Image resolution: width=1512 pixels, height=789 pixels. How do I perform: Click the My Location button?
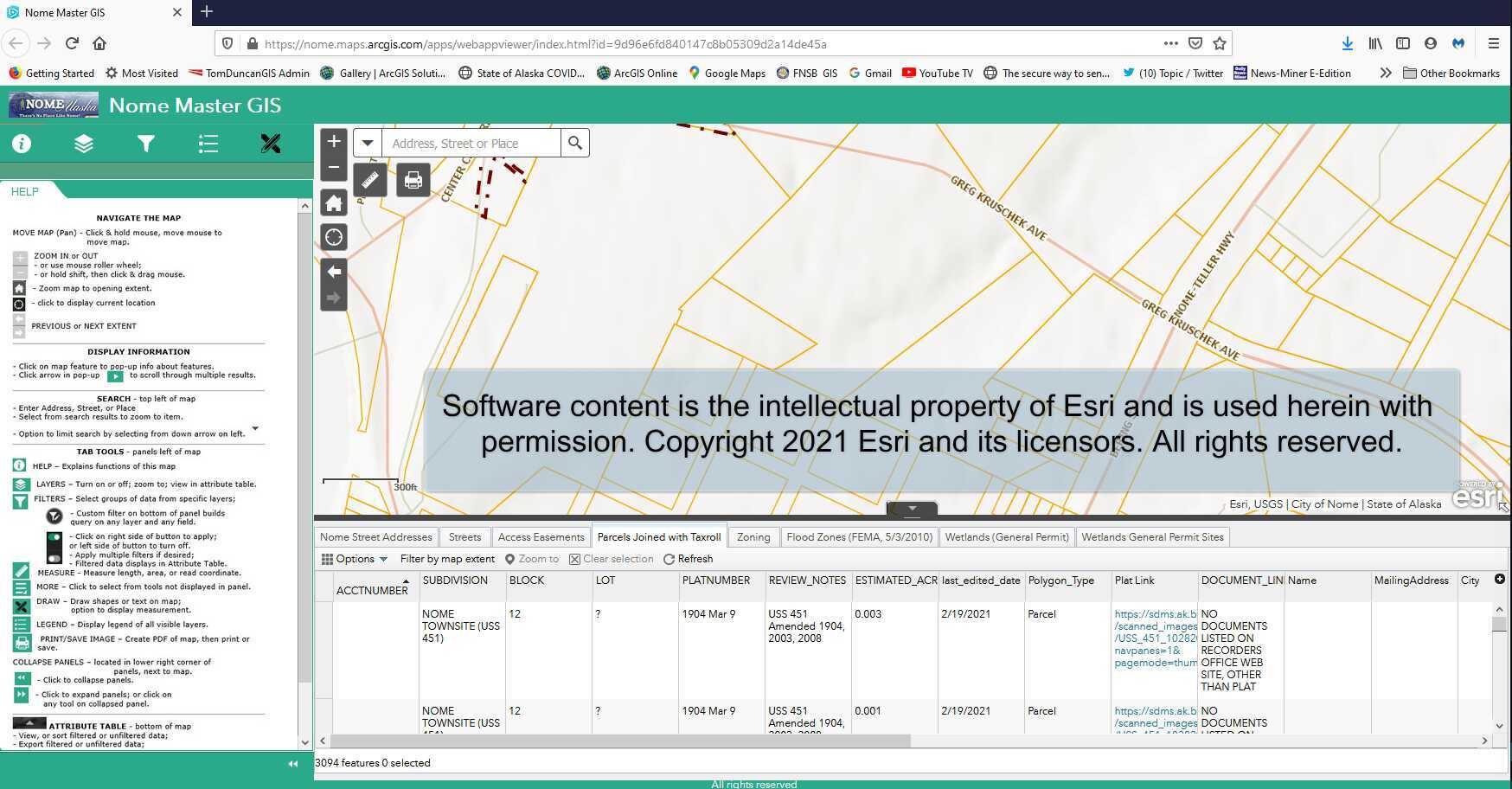(334, 237)
